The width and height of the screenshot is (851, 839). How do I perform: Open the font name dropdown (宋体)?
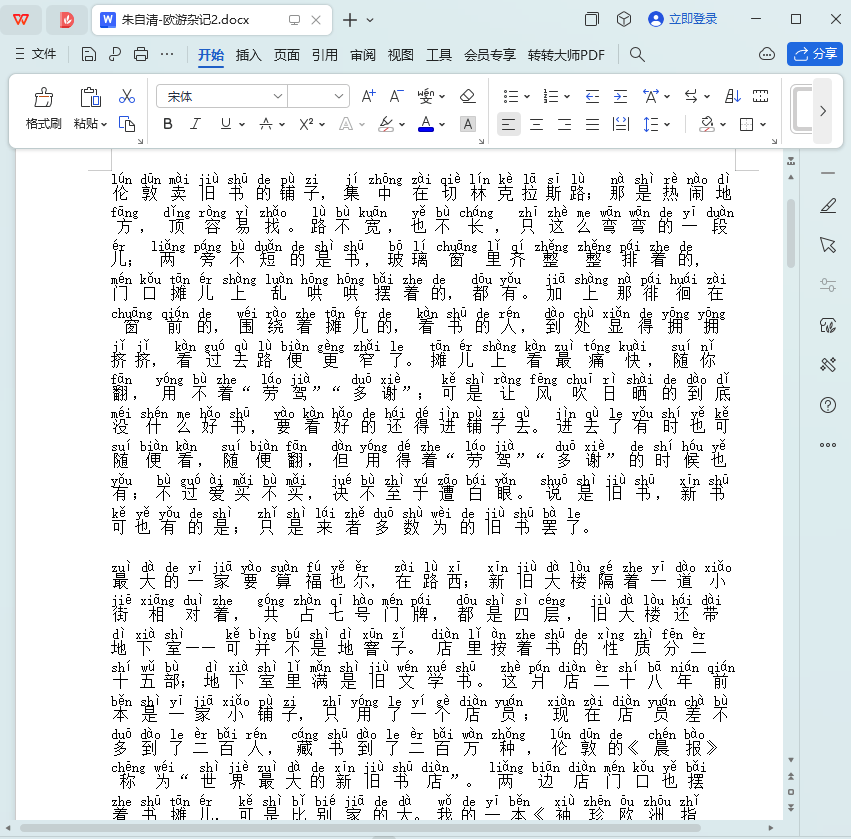click(277, 97)
